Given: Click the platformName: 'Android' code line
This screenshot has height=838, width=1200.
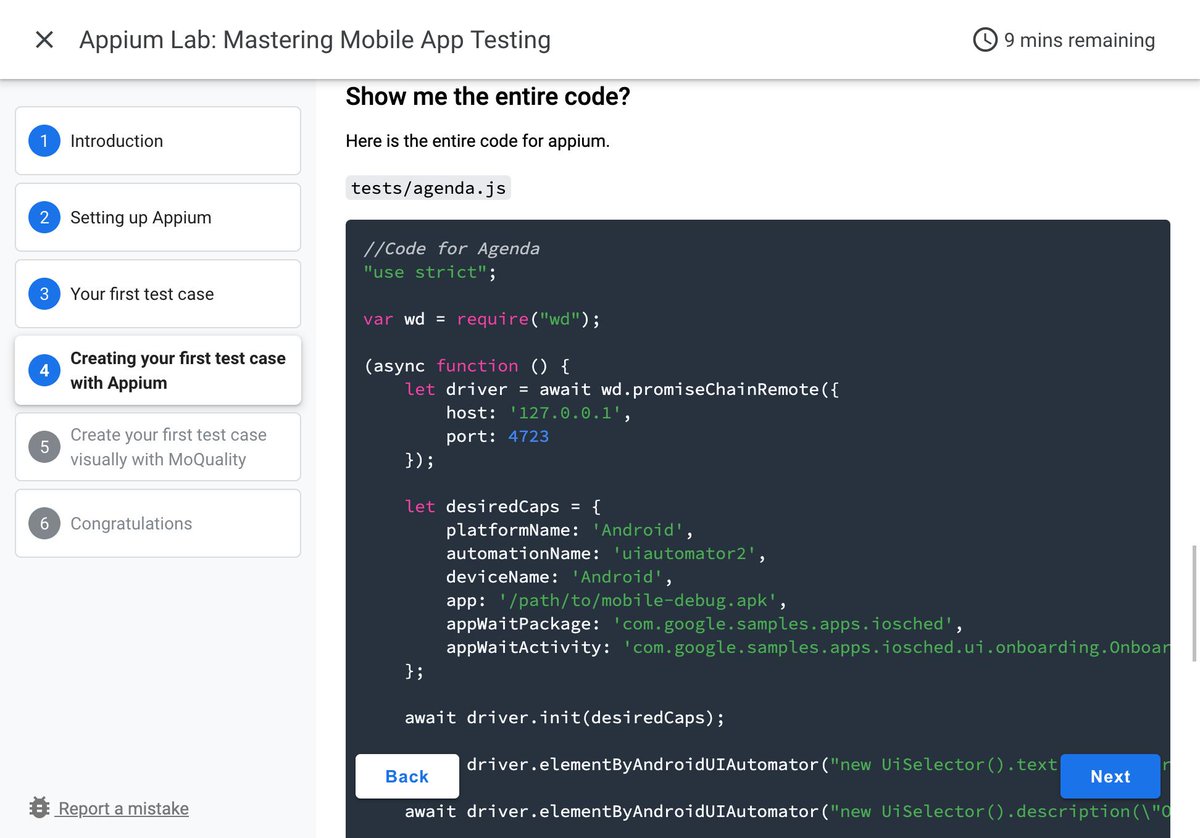Looking at the screenshot, I should pos(569,530).
